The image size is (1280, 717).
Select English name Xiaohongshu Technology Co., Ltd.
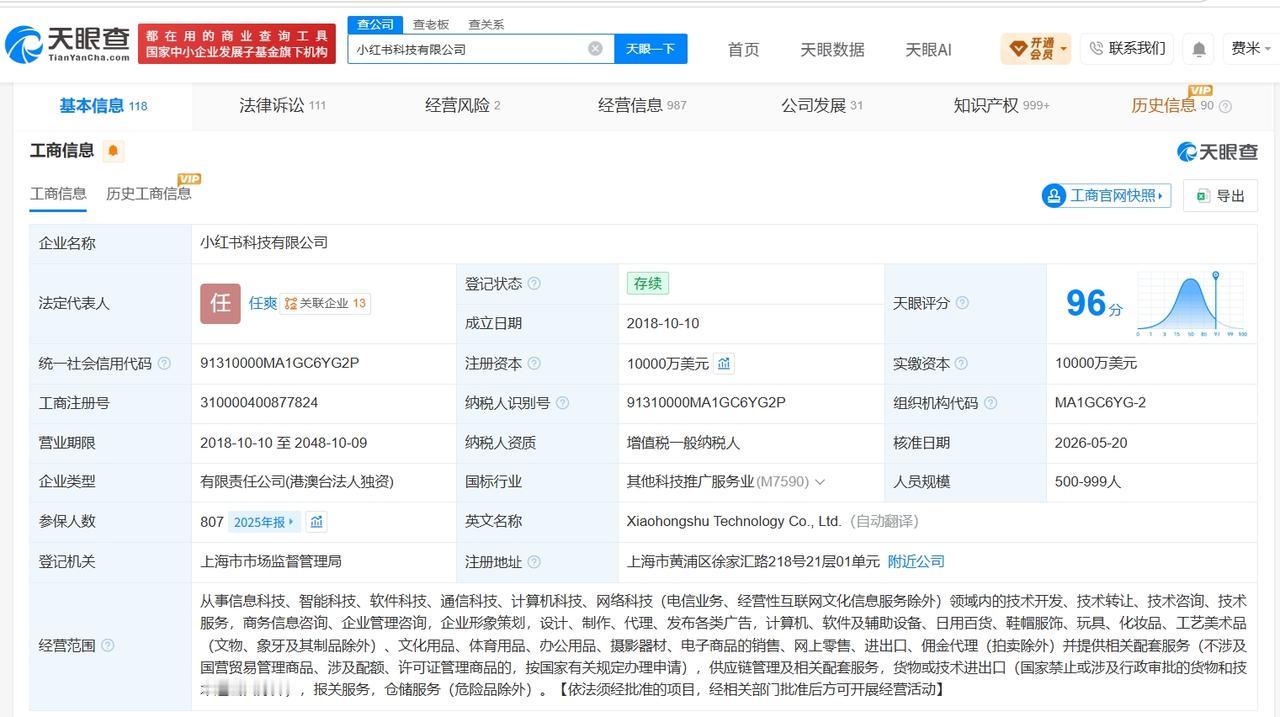click(x=734, y=522)
